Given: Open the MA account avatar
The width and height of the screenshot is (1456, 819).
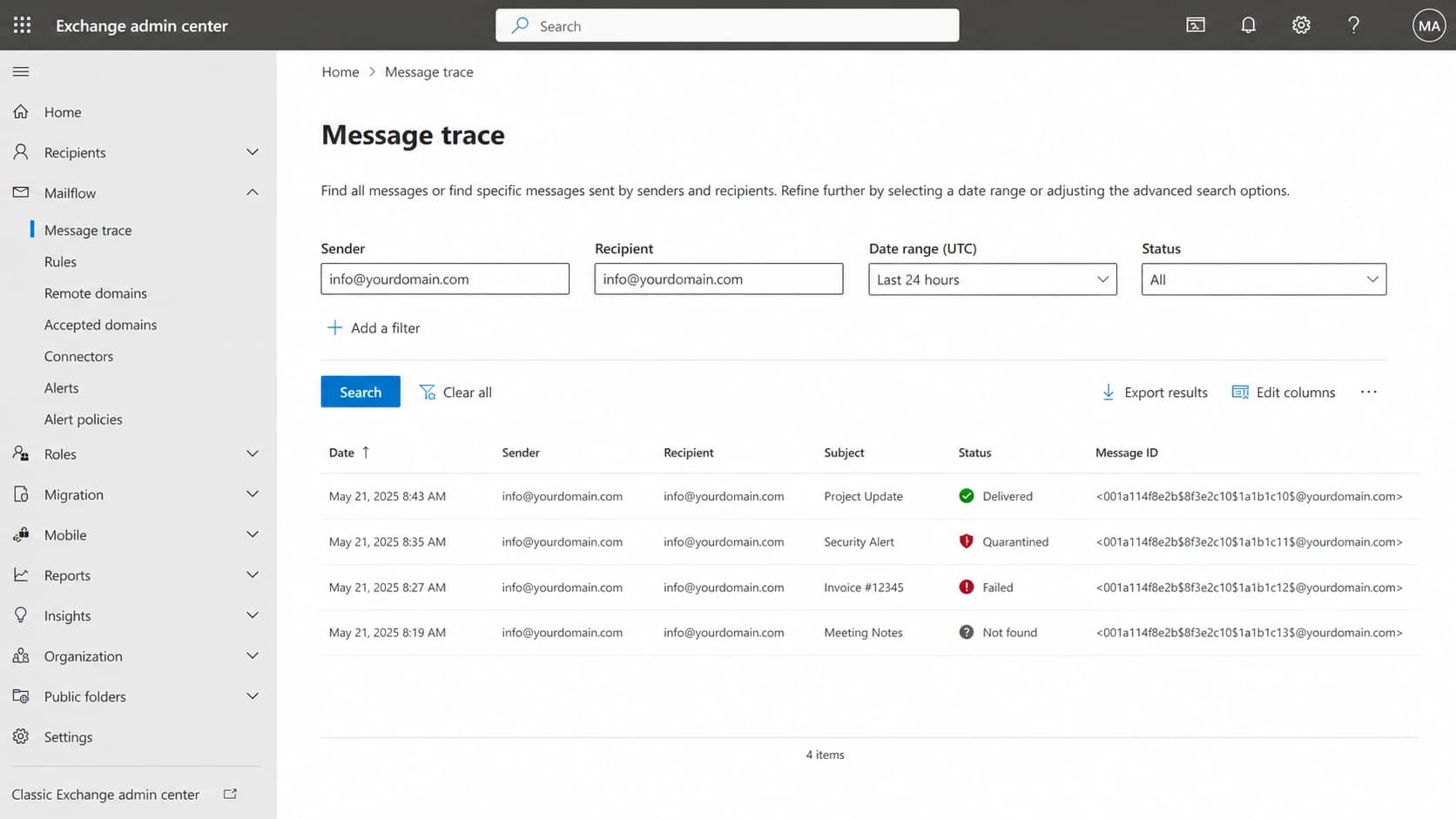Looking at the screenshot, I should (x=1429, y=25).
